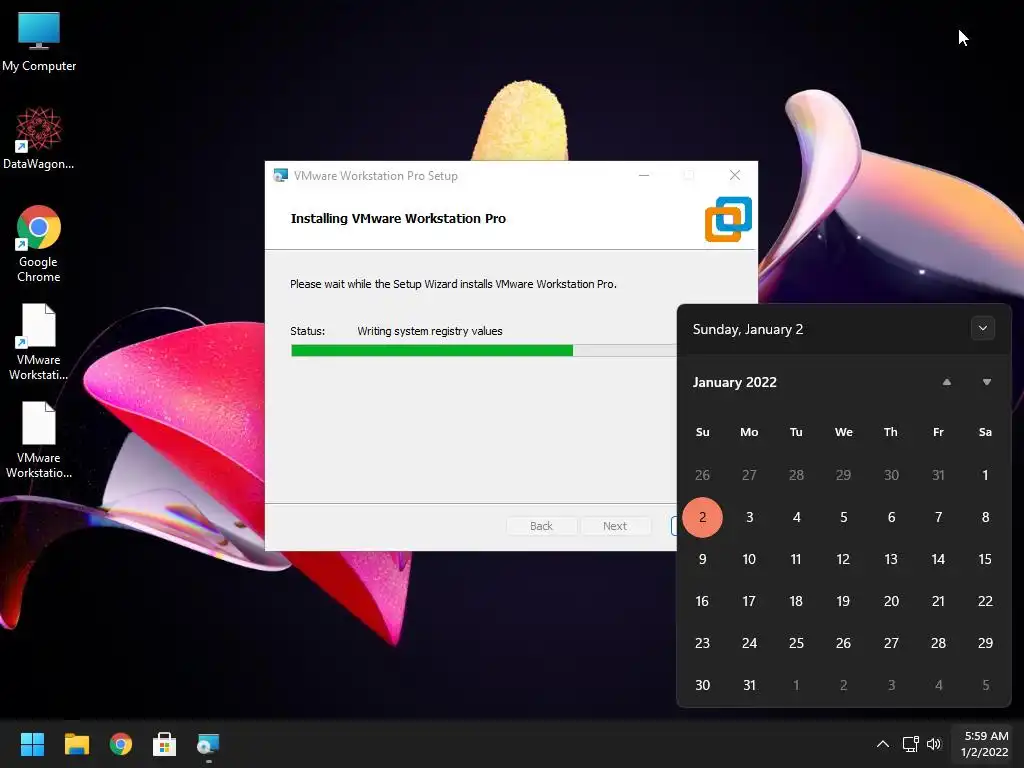
Task: Click the "Writing system registry values" status text
Action: (x=430, y=331)
